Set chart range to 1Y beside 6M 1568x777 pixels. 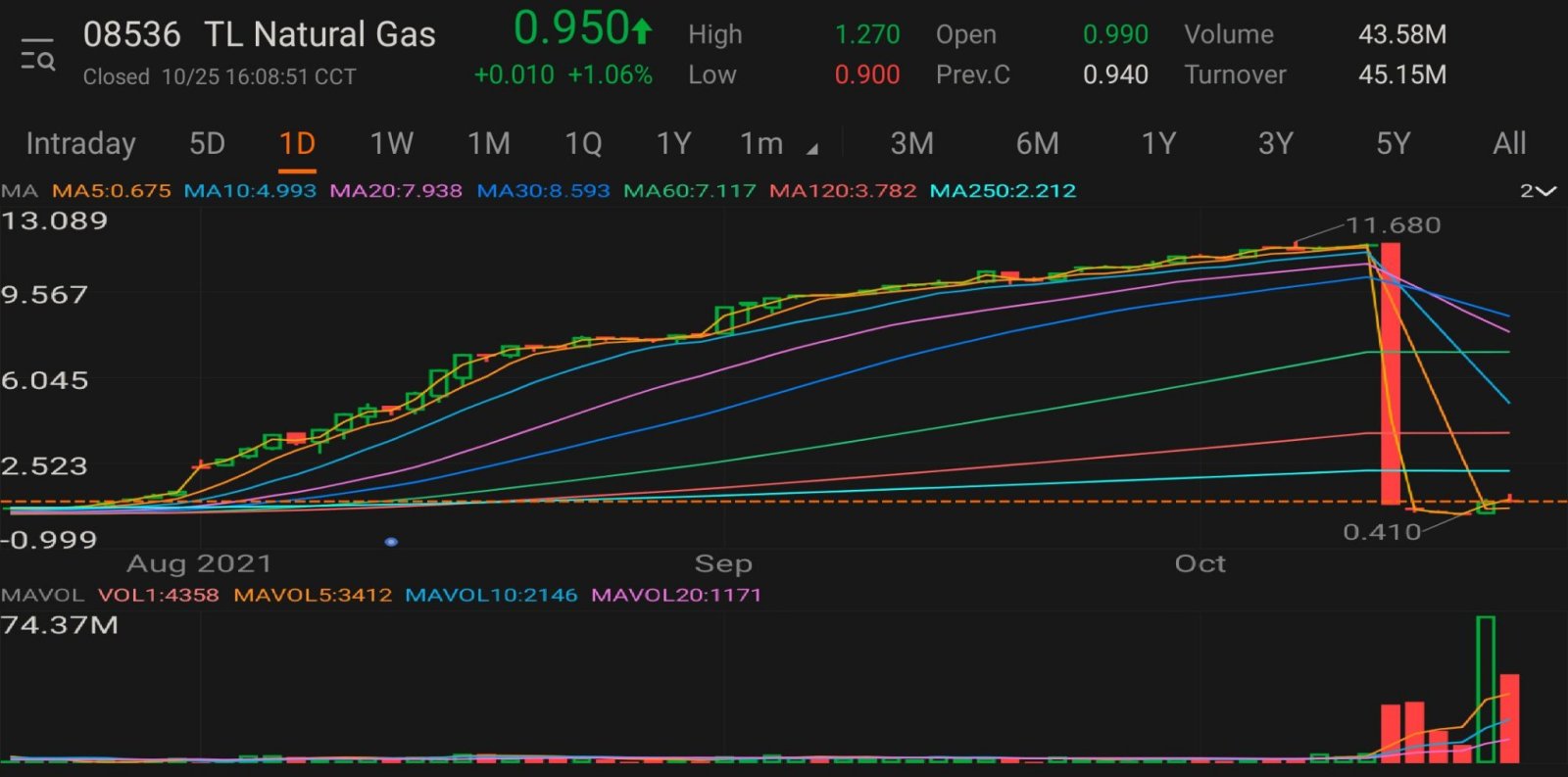1158,144
